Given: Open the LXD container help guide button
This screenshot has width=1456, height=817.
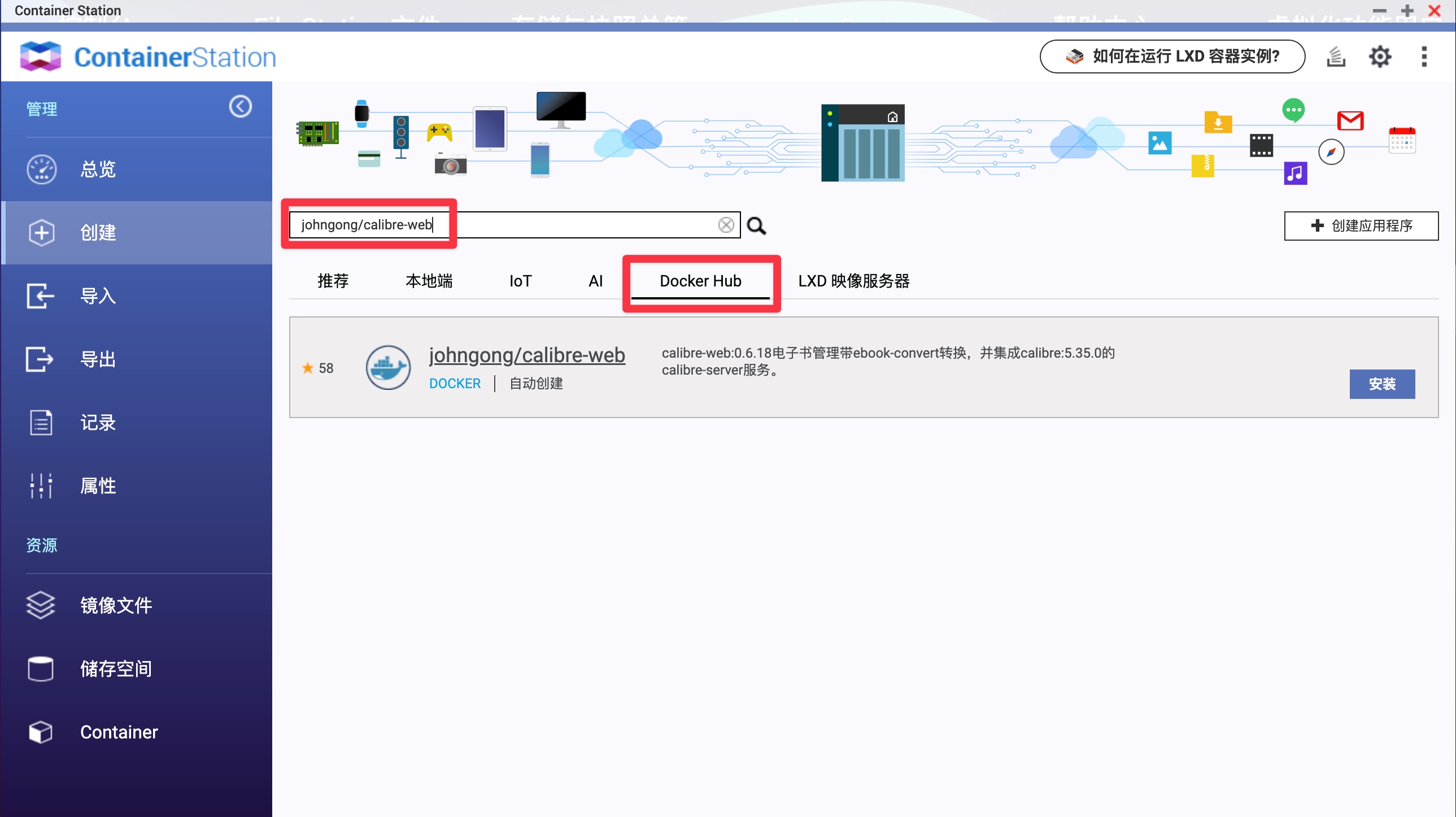Looking at the screenshot, I should click(1172, 56).
